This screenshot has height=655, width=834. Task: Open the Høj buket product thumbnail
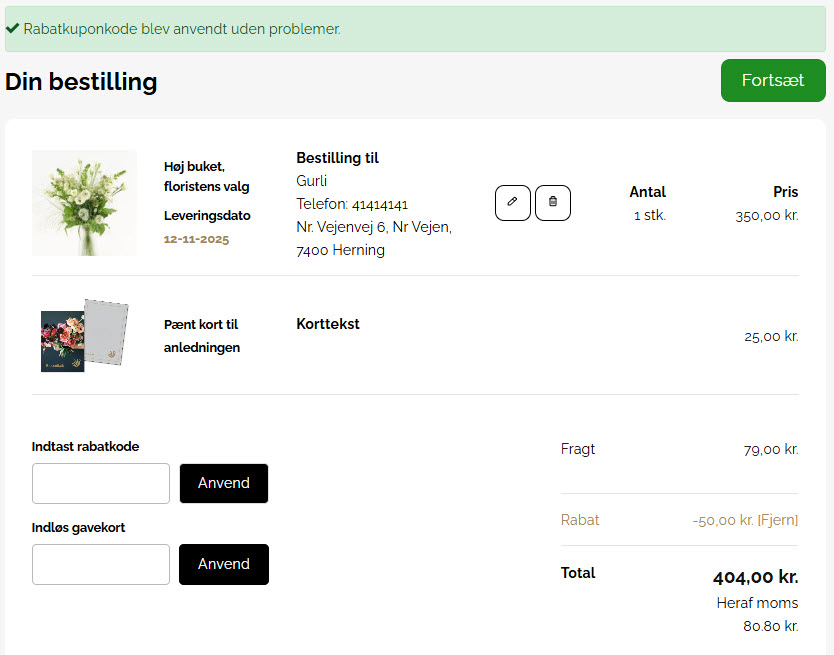coord(84,202)
